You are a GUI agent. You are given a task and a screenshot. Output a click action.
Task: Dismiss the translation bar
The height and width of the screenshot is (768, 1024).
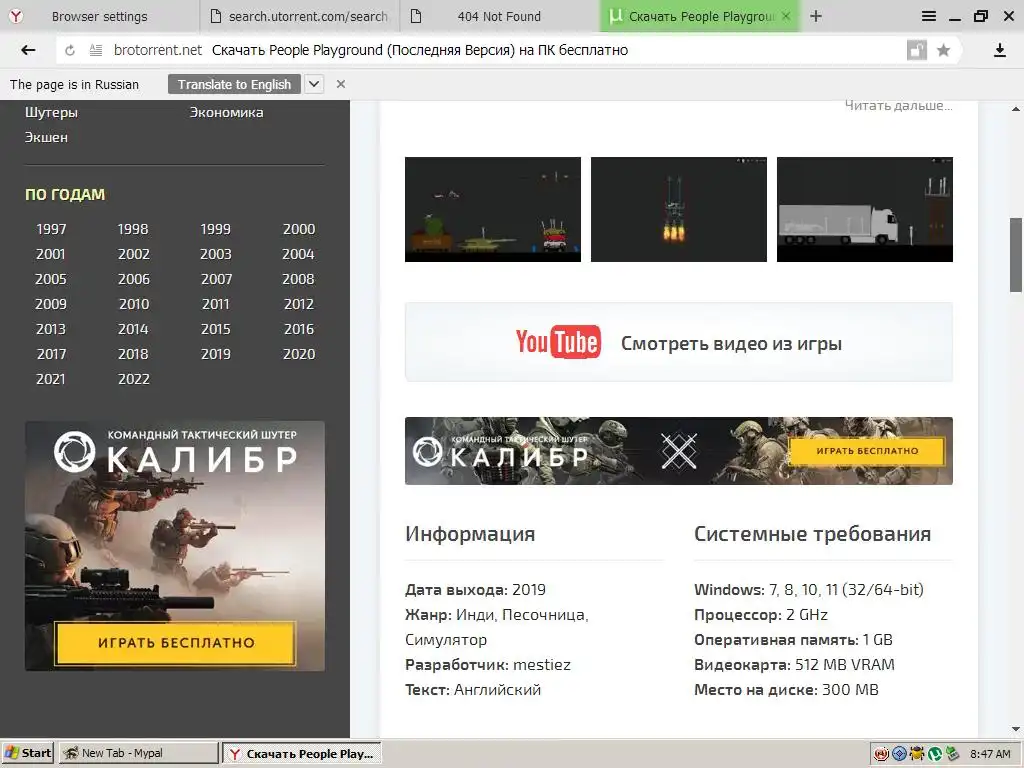coord(340,84)
